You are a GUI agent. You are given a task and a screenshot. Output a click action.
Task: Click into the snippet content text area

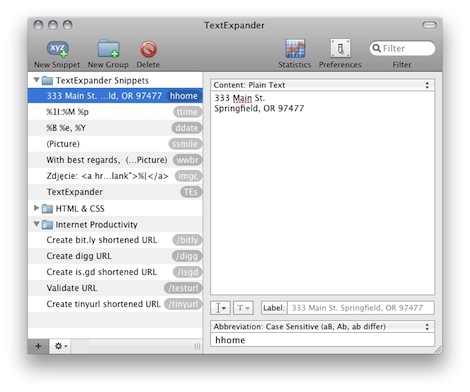pyautogui.click(x=322, y=193)
